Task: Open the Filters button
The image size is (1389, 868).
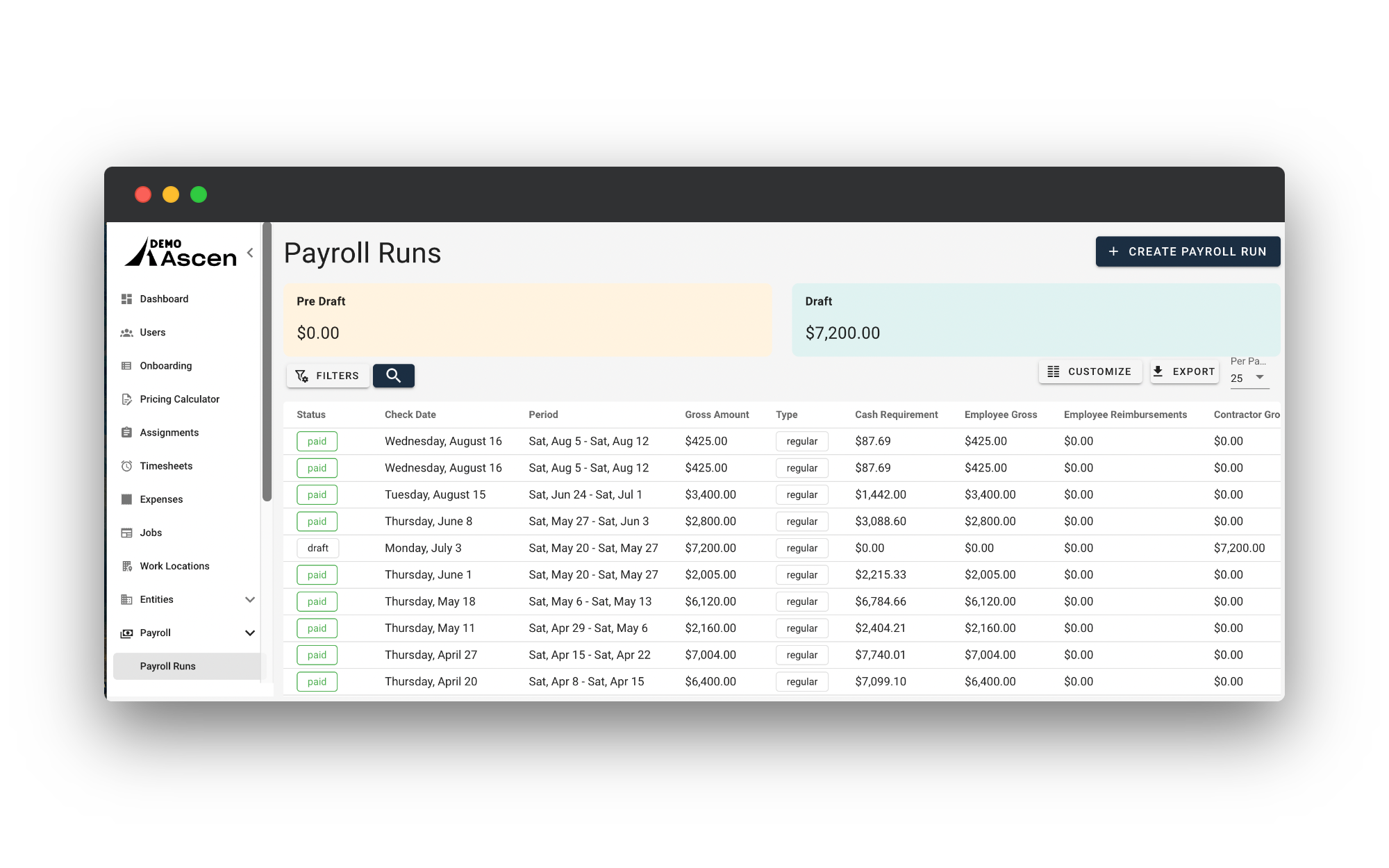Action: pyautogui.click(x=327, y=376)
